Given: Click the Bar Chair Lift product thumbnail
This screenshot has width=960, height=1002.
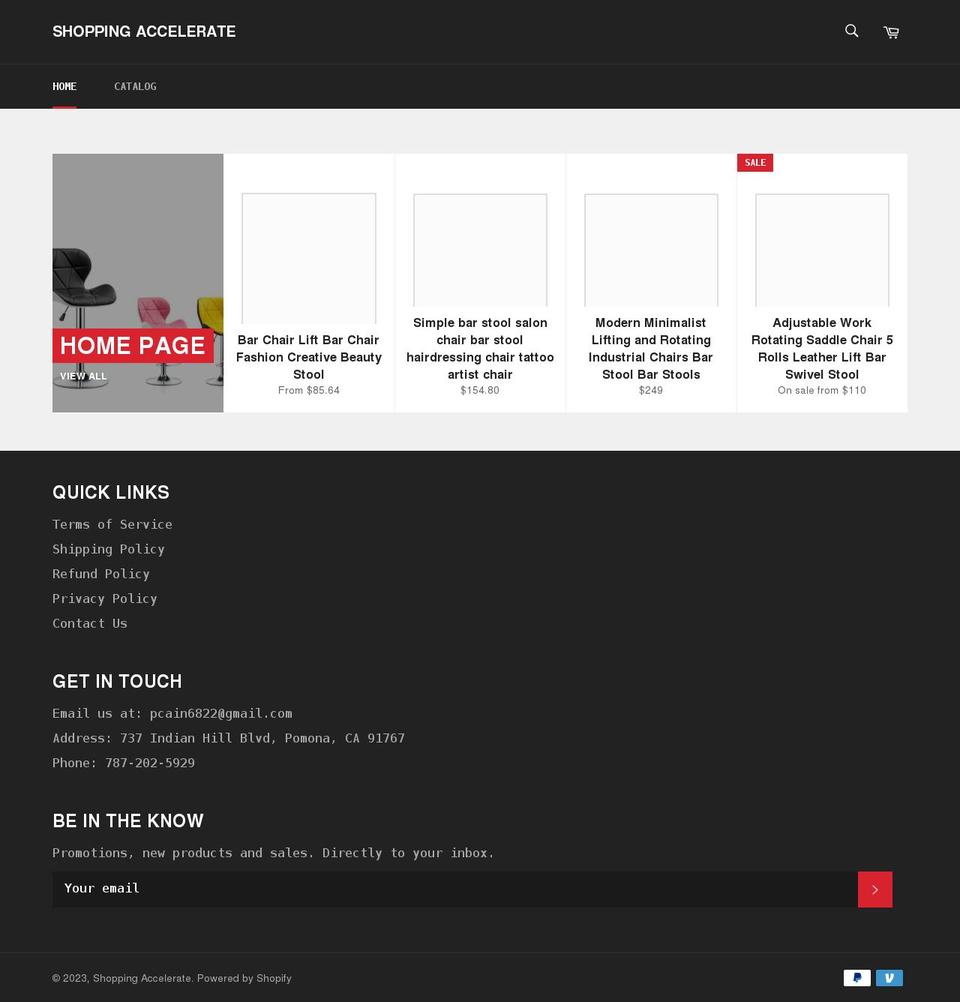Looking at the screenshot, I should (x=309, y=258).
